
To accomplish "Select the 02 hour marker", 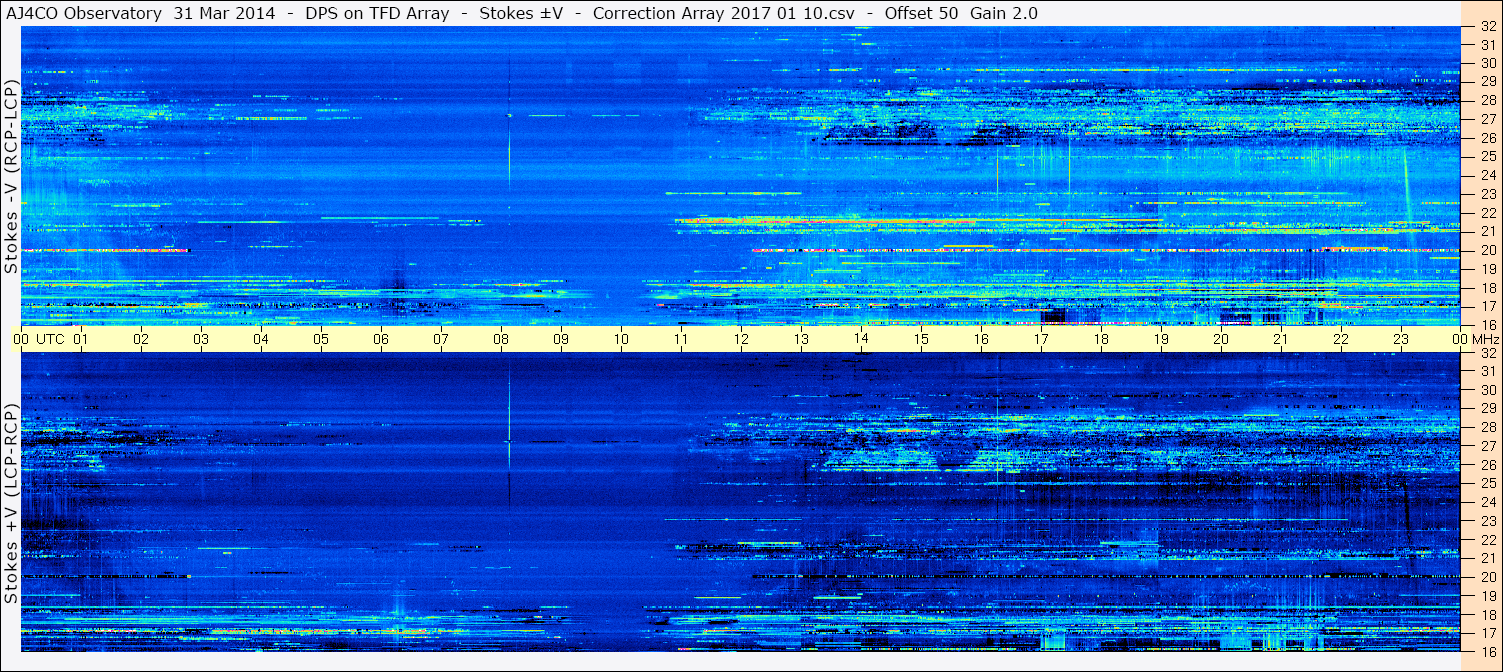I will pyautogui.click(x=141, y=339).
